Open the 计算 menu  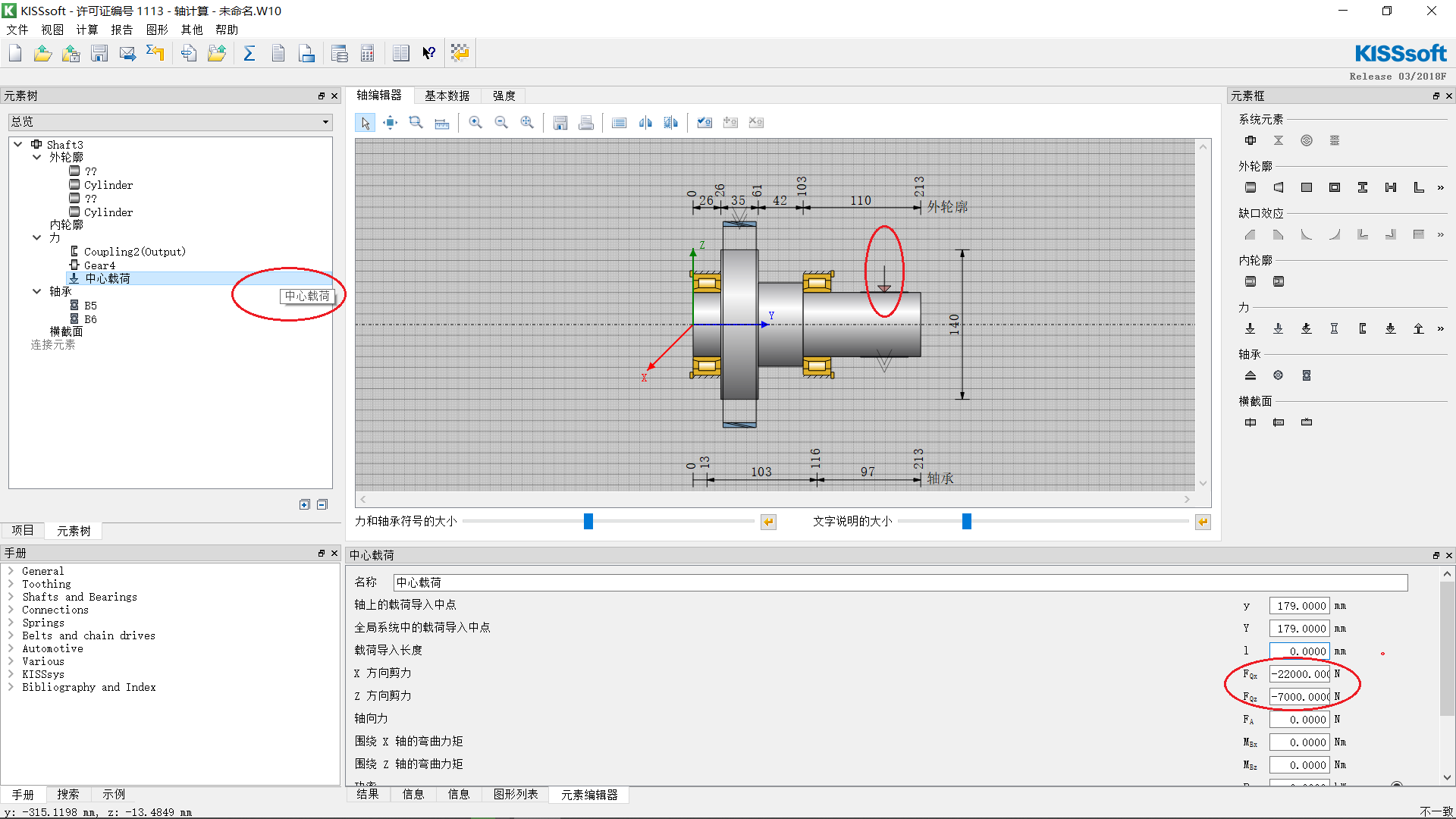click(87, 30)
